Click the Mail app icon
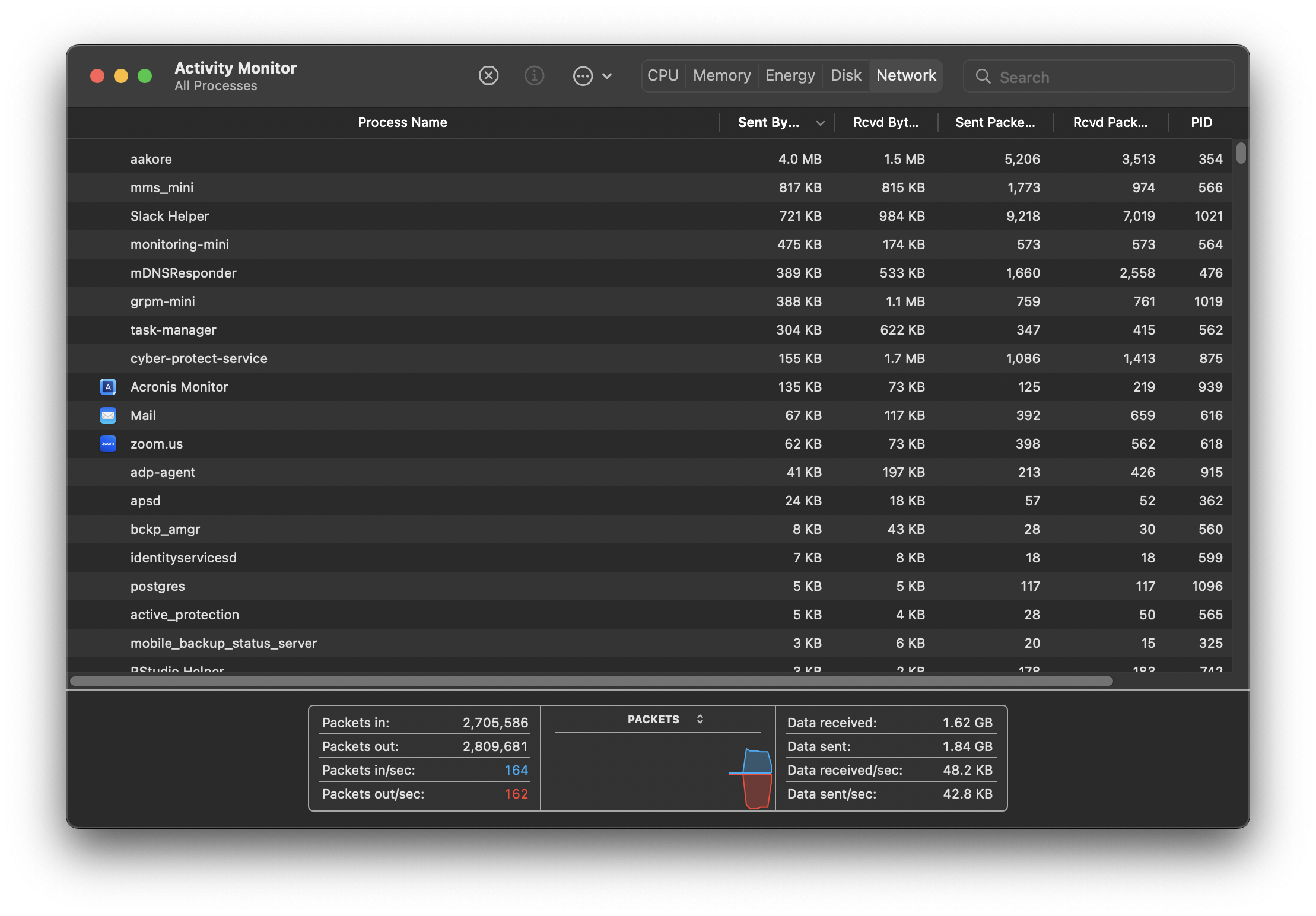This screenshot has height=916, width=1316. (x=108, y=415)
